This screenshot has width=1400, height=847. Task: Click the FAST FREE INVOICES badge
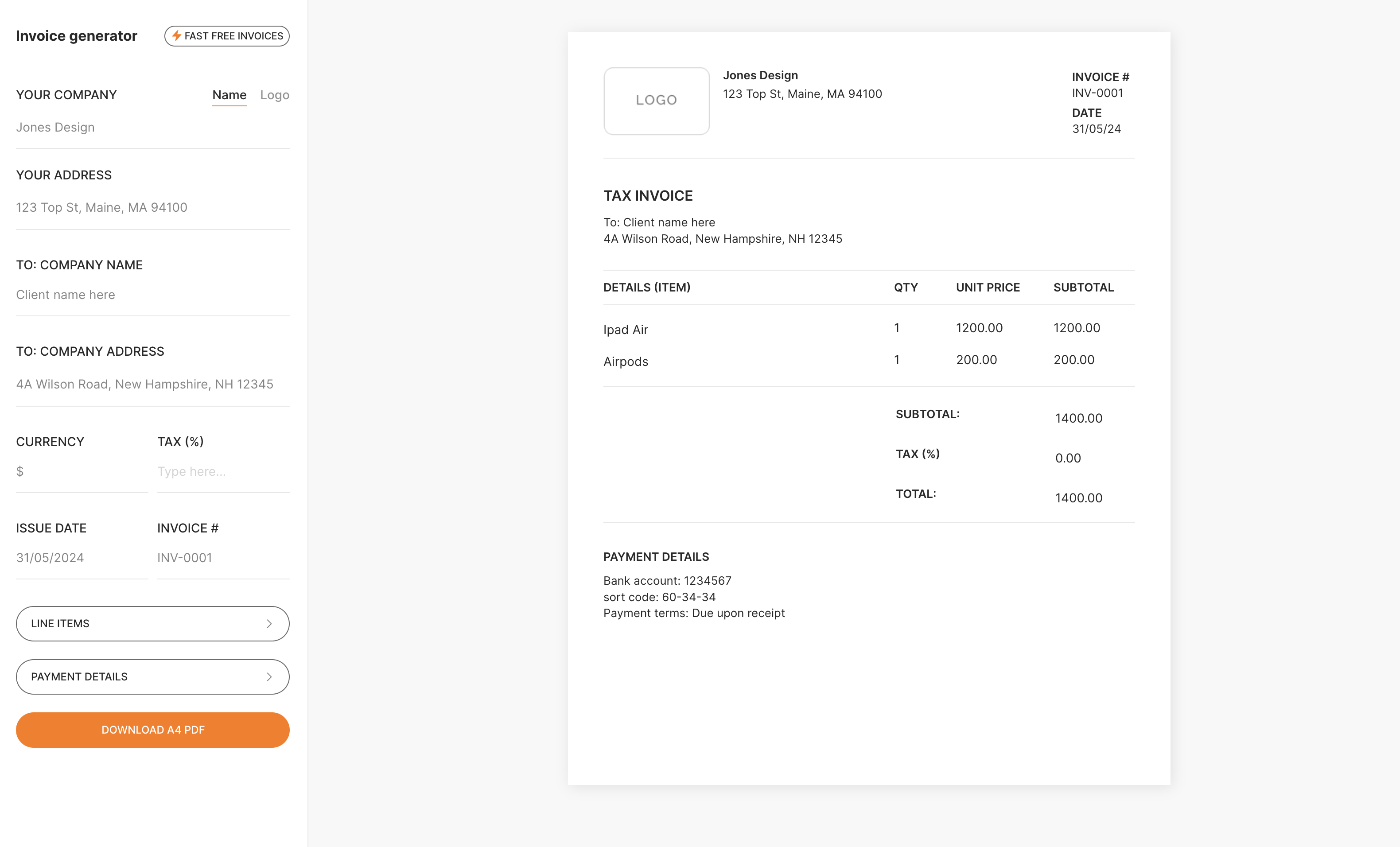227,36
